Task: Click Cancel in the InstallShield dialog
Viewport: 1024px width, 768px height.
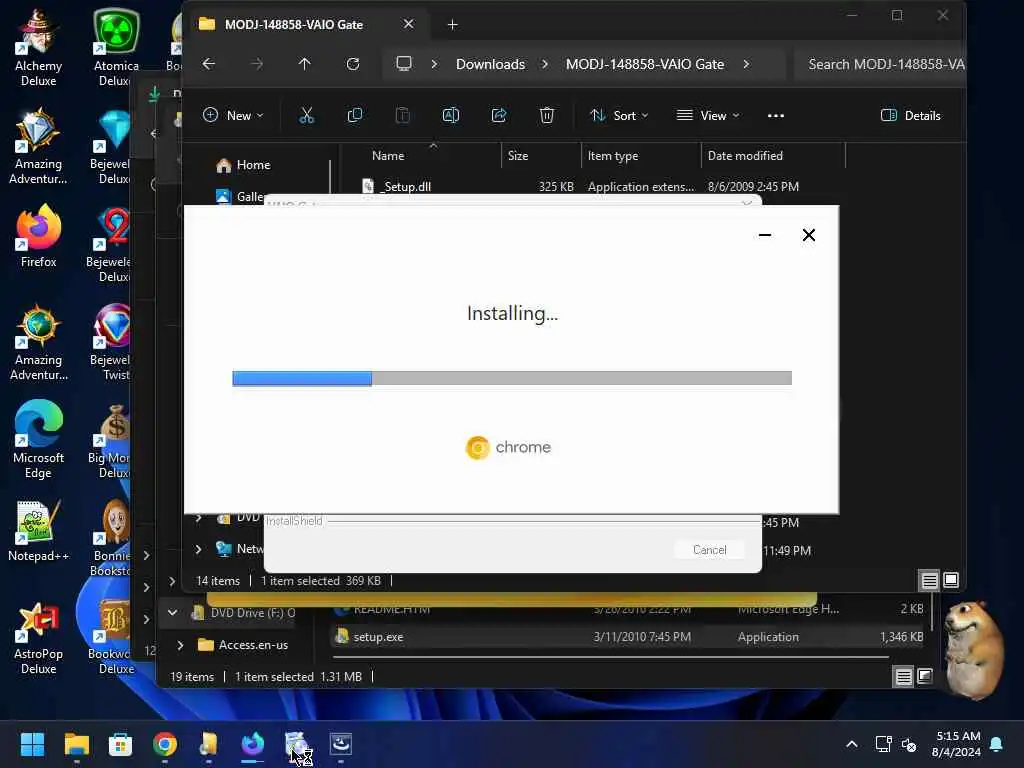Action: [709, 550]
